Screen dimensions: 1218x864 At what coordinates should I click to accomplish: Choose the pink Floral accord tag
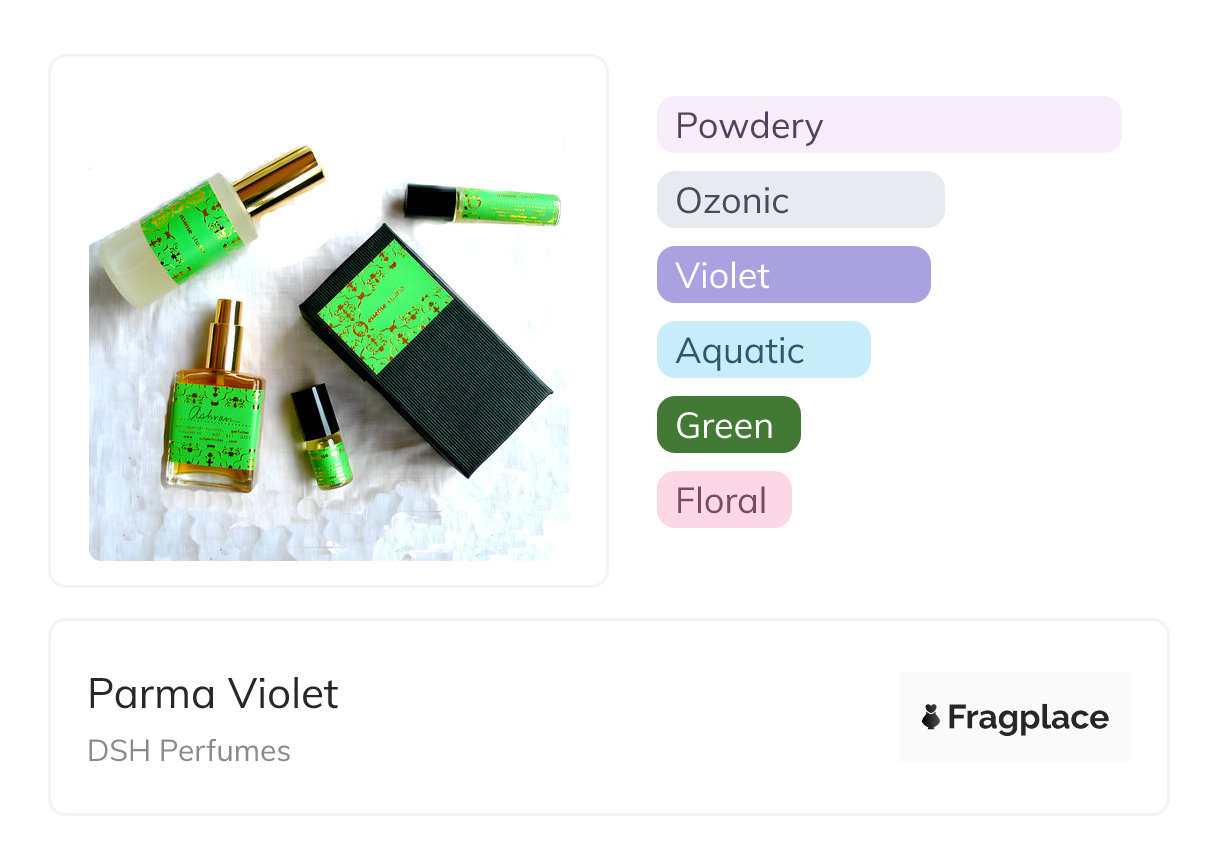click(723, 500)
